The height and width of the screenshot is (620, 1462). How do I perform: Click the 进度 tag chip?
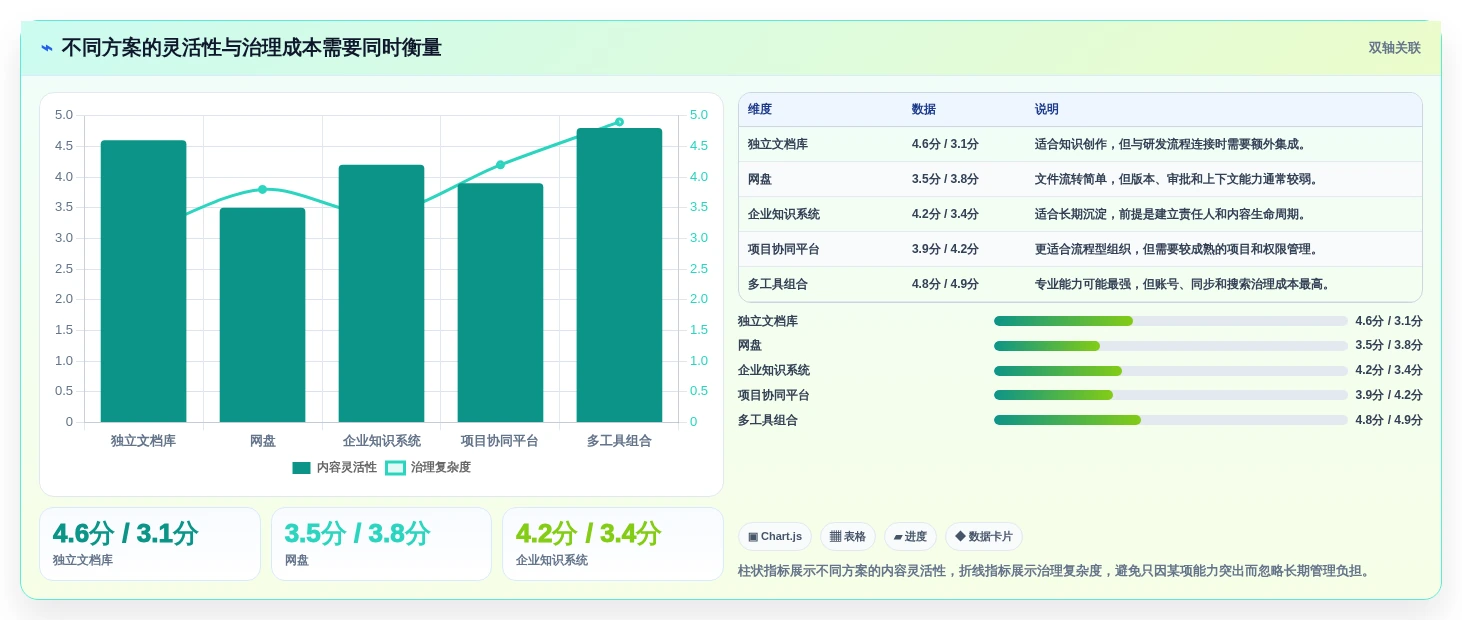(910, 536)
